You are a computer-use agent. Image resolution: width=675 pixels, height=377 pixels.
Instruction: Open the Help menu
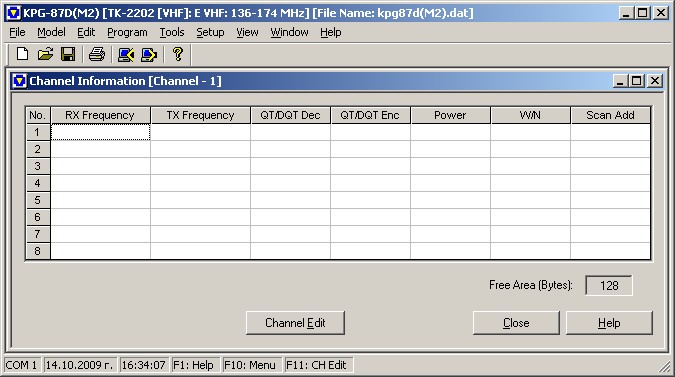click(x=331, y=32)
